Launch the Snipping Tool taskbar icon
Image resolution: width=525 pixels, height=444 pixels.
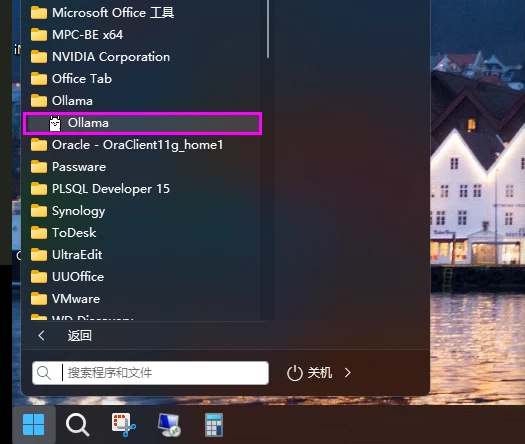tap(124, 425)
